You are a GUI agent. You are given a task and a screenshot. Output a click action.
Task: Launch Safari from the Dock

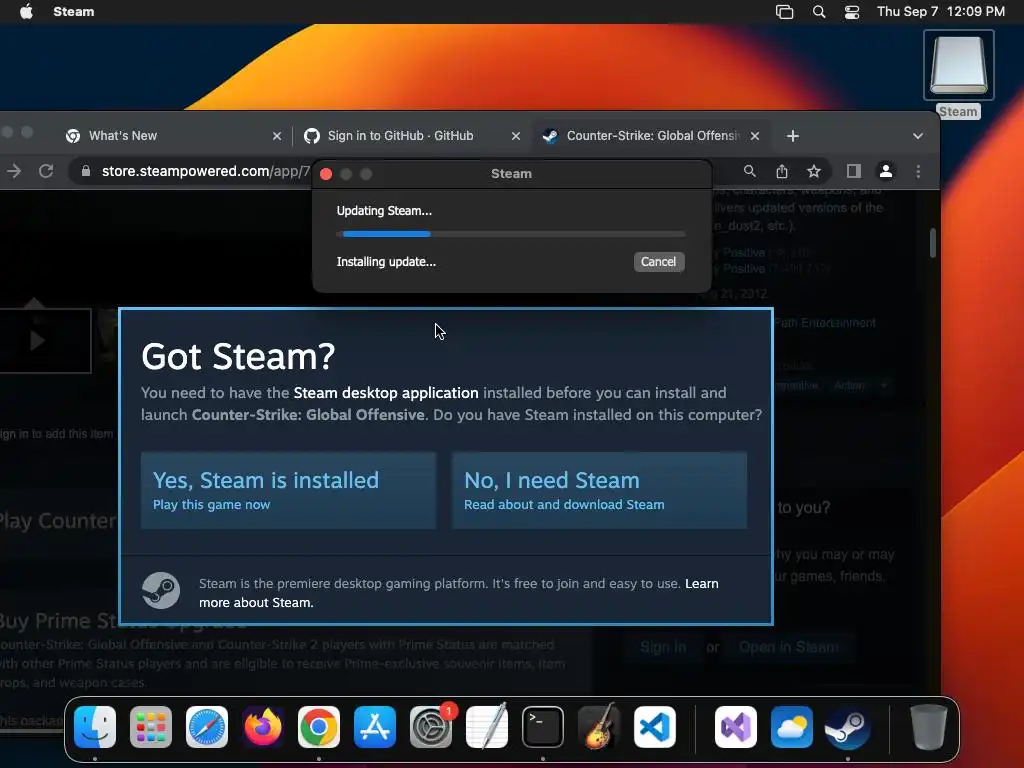(x=207, y=727)
